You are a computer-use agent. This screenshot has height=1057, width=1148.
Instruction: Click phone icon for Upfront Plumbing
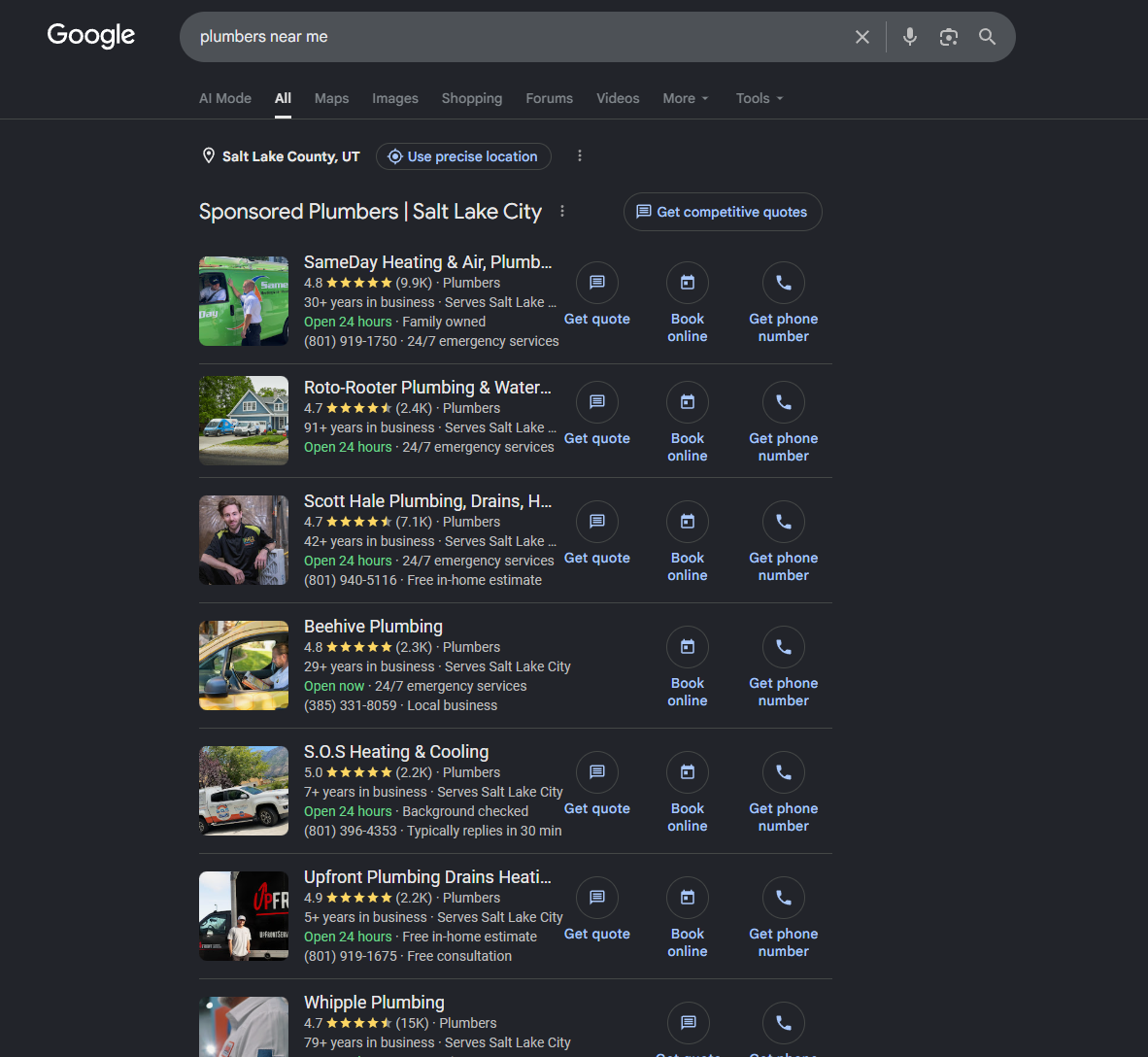tap(784, 898)
